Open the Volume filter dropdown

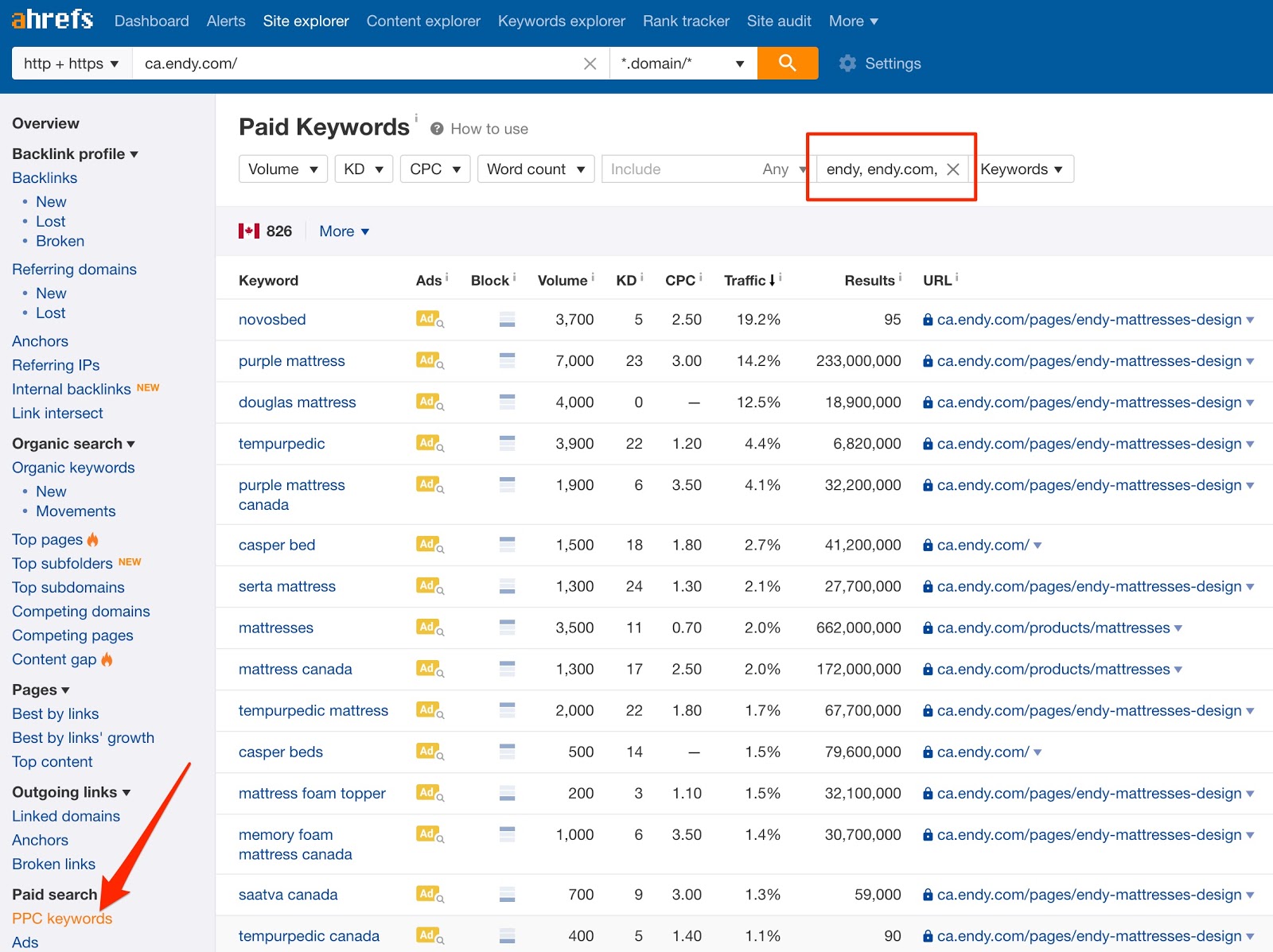point(282,169)
